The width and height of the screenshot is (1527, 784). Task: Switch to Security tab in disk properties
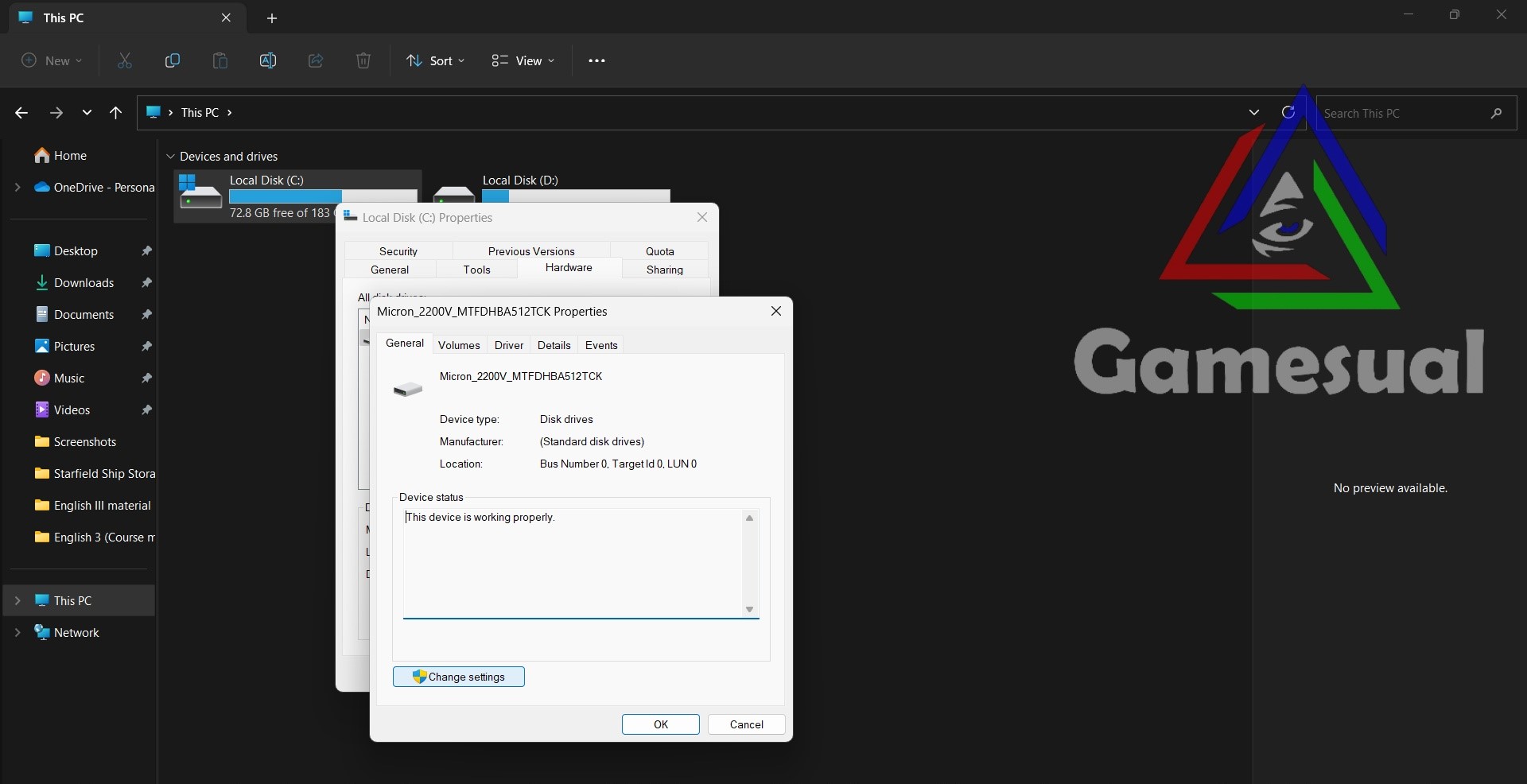point(398,251)
